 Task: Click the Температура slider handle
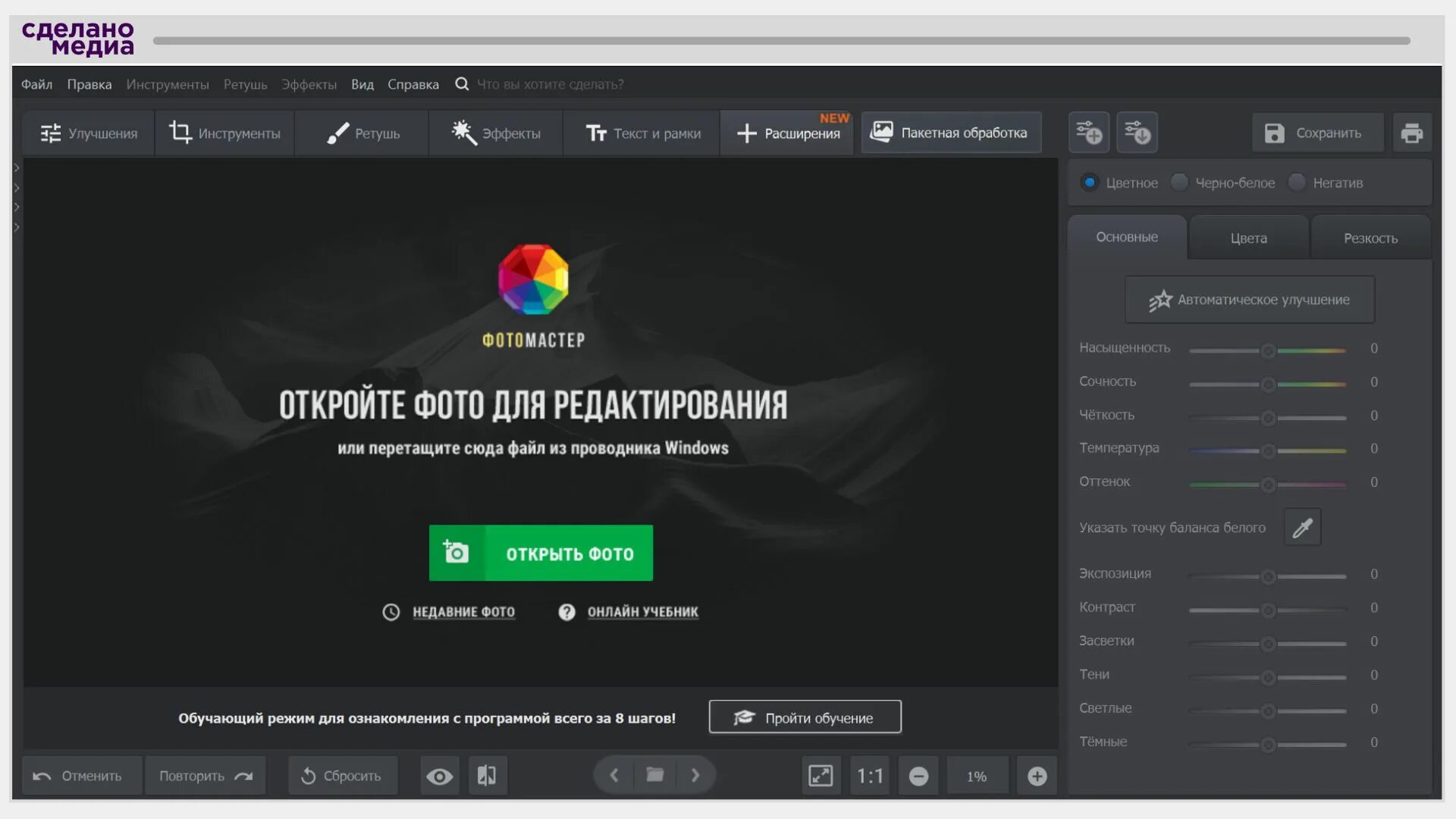1268,451
